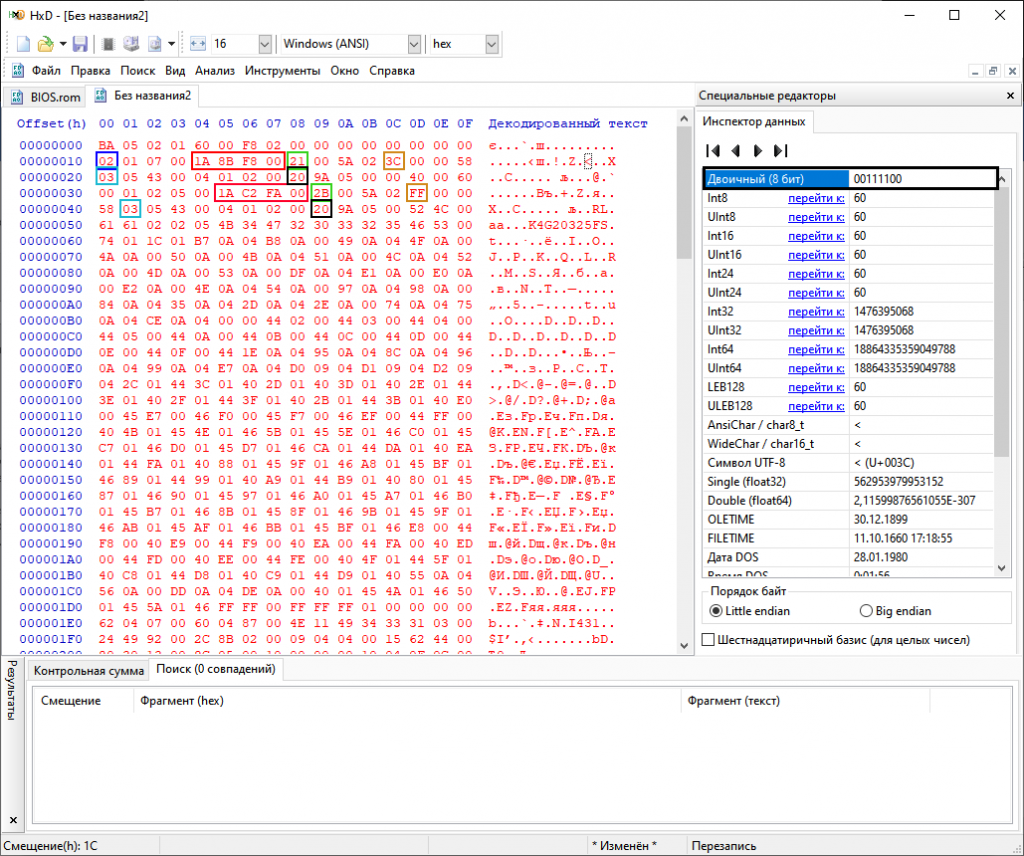Click the Open disk image toolbar icon
Screen dimensions: 1024x856
(155, 44)
